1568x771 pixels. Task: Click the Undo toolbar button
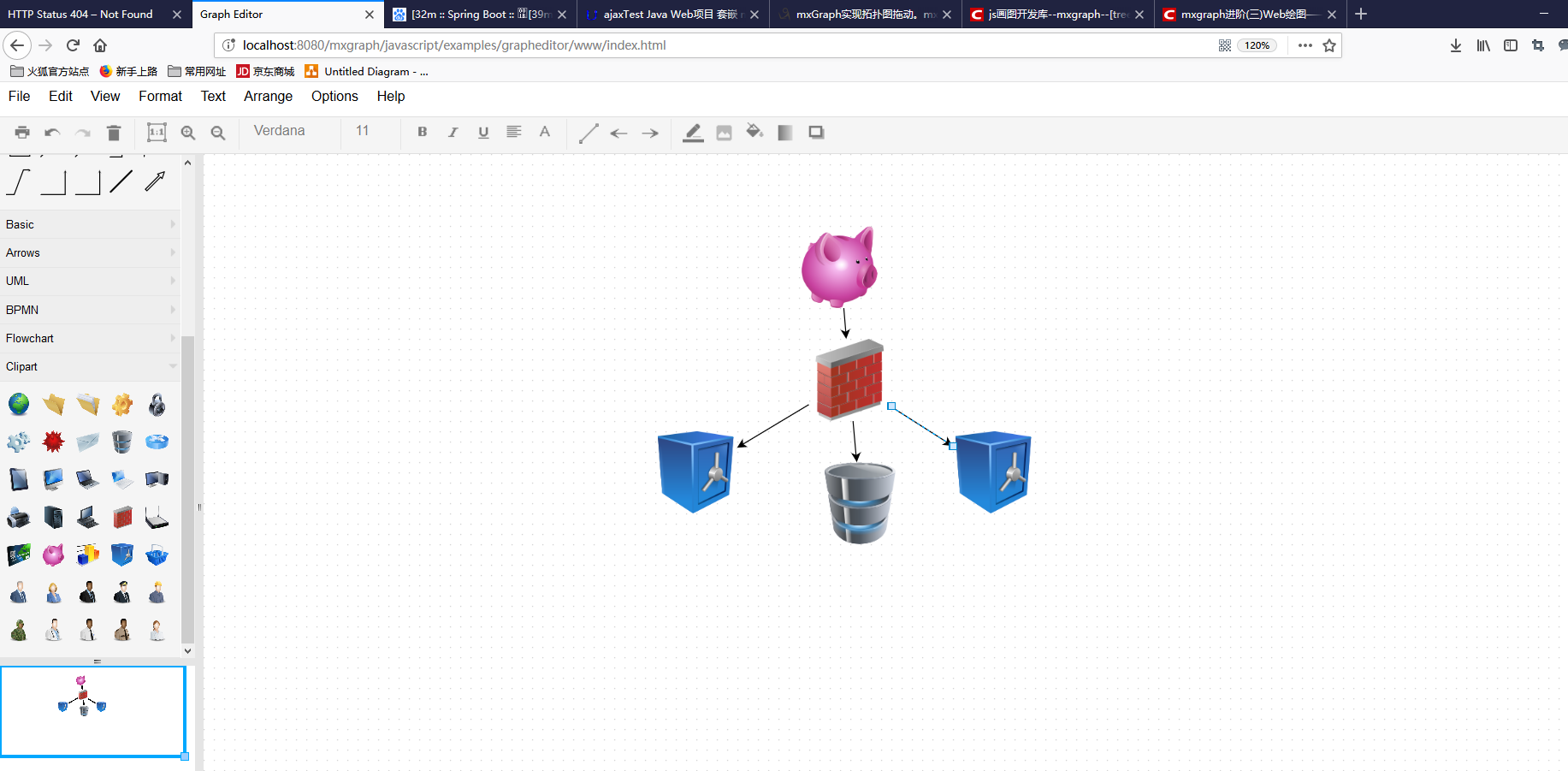pyautogui.click(x=51, y=133)
